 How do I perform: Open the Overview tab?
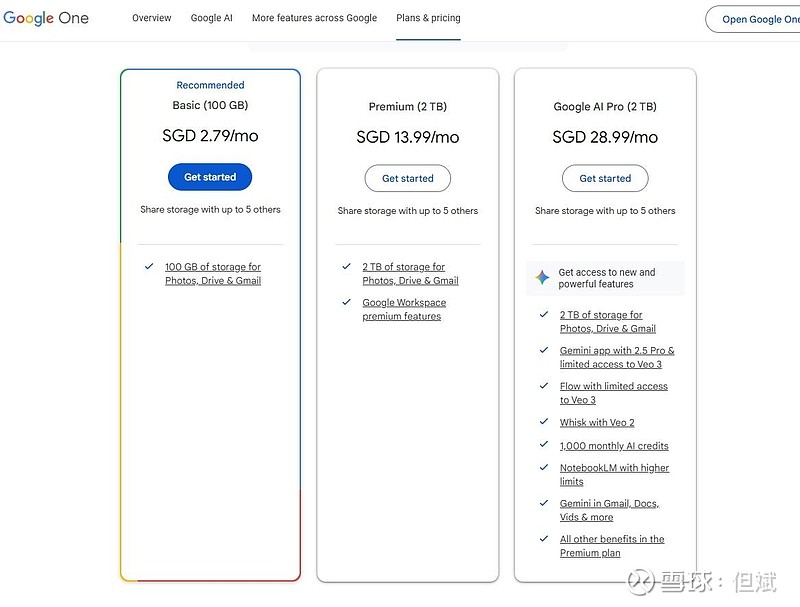coord(152,18)
